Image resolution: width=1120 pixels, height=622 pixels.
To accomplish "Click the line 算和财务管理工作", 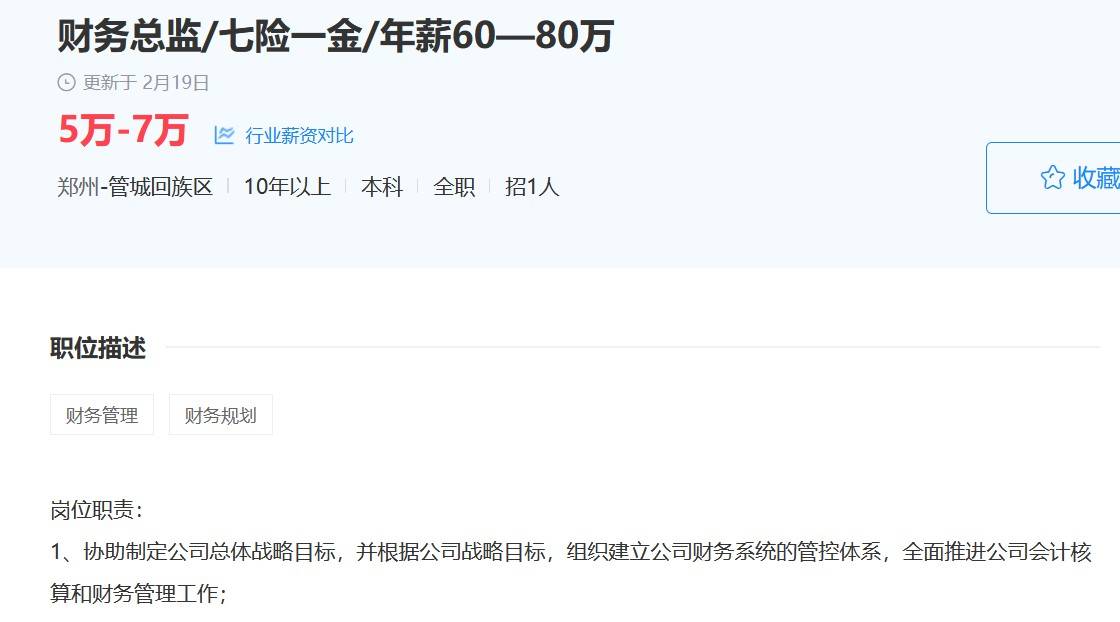I will [x=138, y=593].
